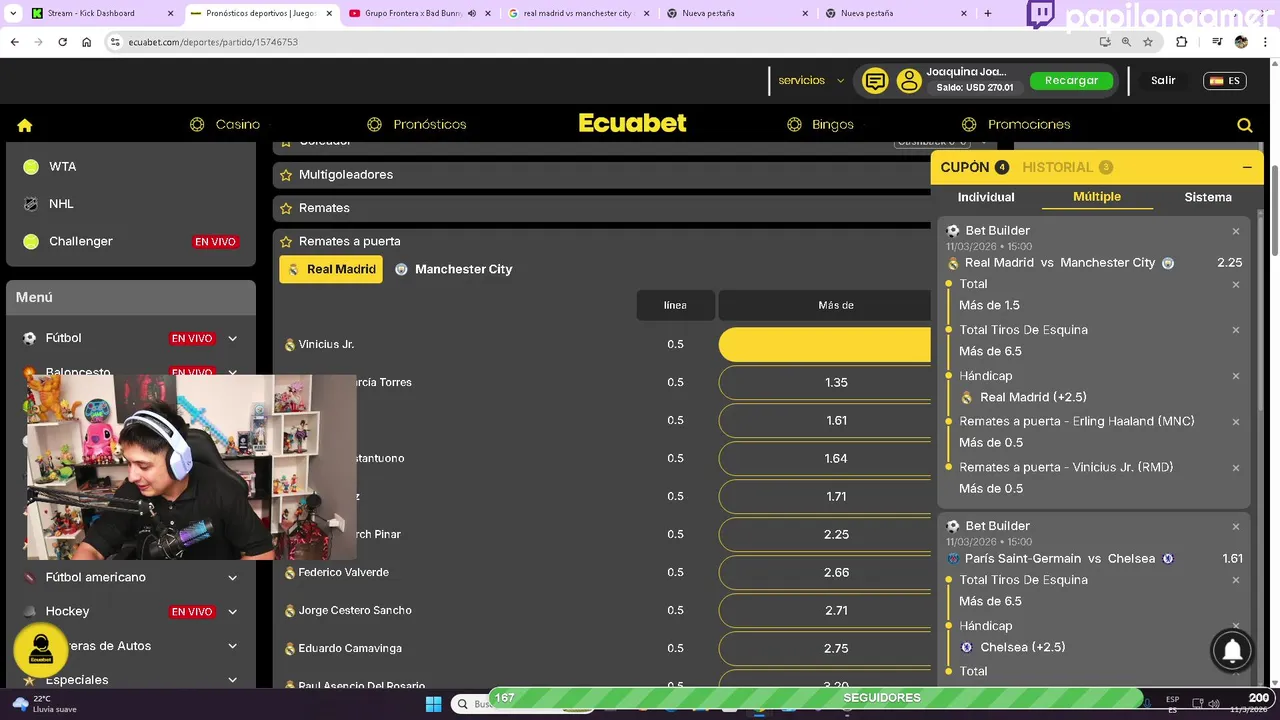Select Eduardo Camavinga 2.75 odds
This screenshot has width=1280, height=720.
pyautogui.click(x=825, y=649)
